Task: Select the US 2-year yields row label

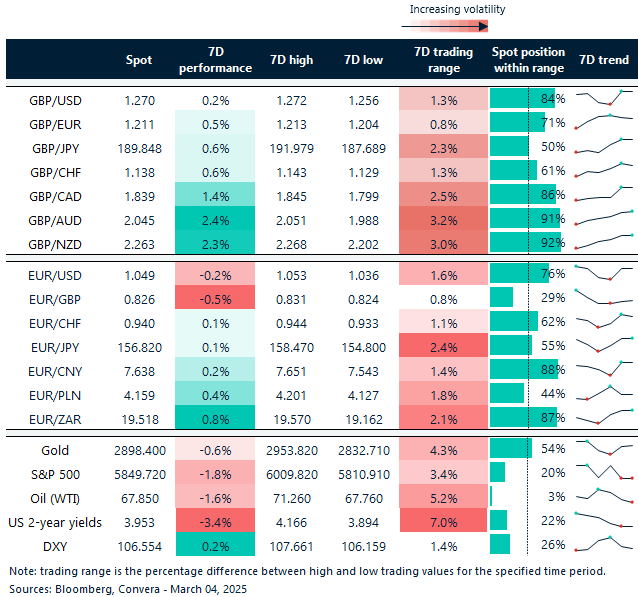Action: pyautogui.click(x=55, y=523)
